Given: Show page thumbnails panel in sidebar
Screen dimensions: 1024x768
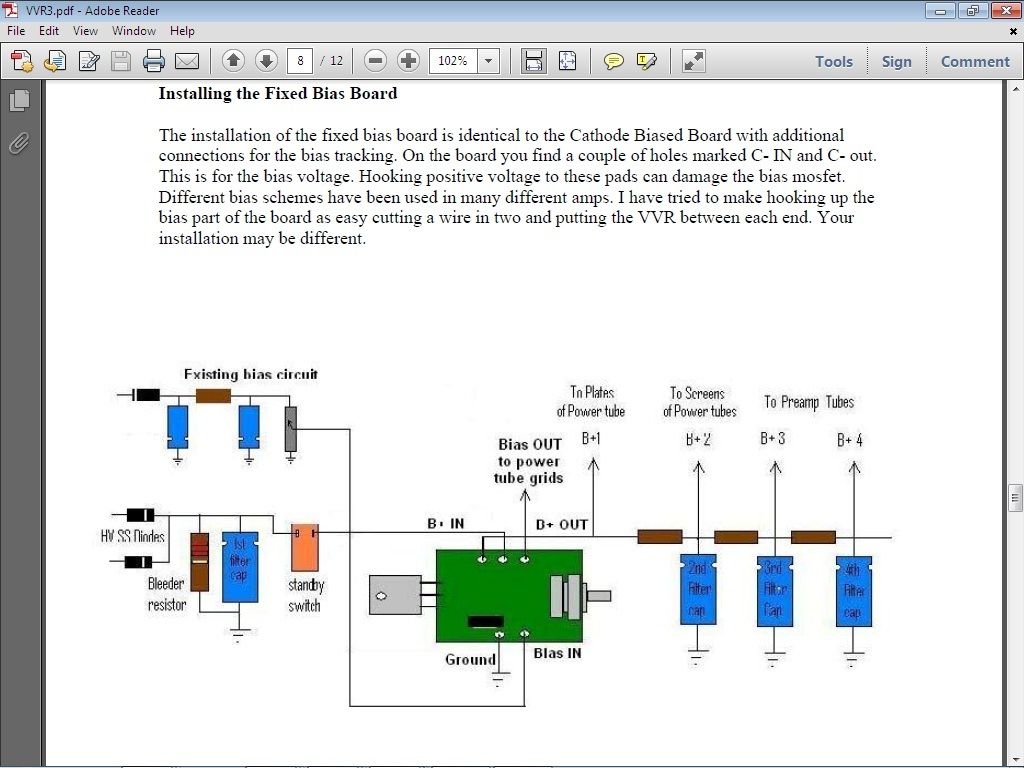Looking at the screenshot, I should (x=20, y=100).
